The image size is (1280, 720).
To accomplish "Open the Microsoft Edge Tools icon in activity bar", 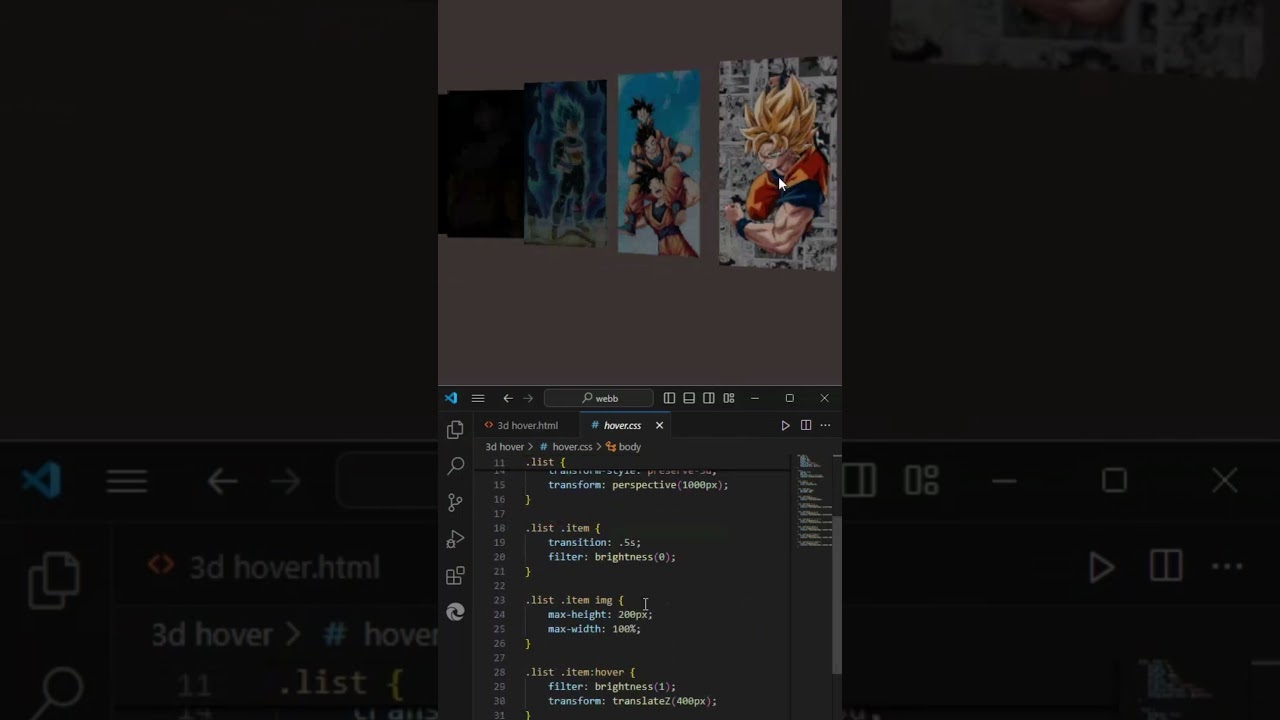I will 455,612.
